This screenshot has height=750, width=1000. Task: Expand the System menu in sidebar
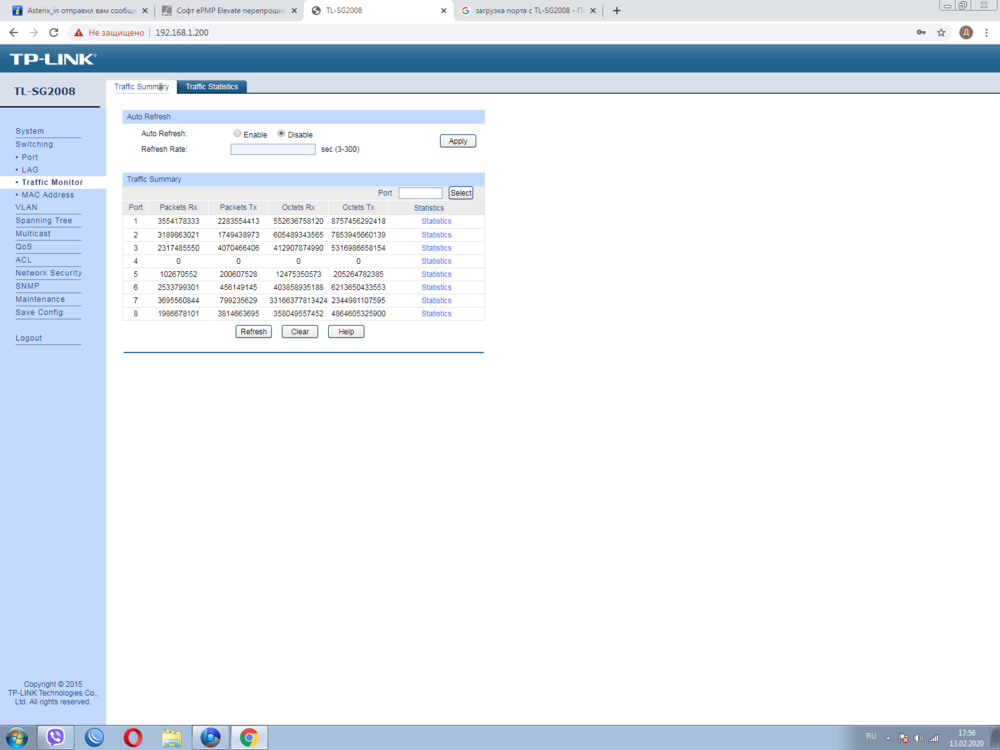[30, 131]
